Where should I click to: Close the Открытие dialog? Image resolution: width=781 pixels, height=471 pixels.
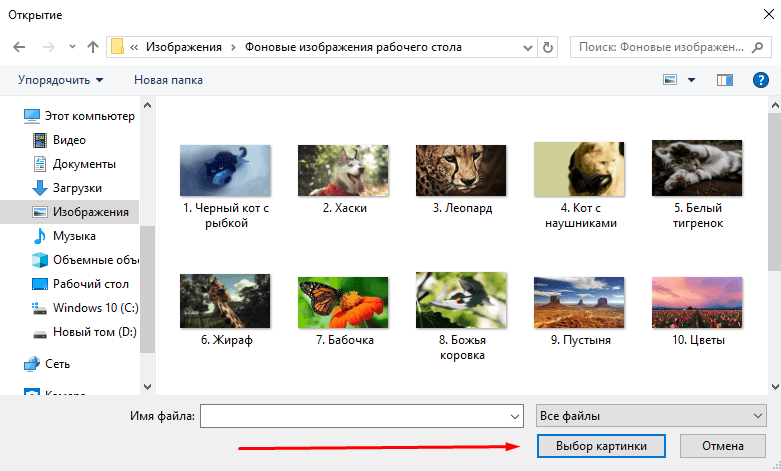(x=769, y=14)
